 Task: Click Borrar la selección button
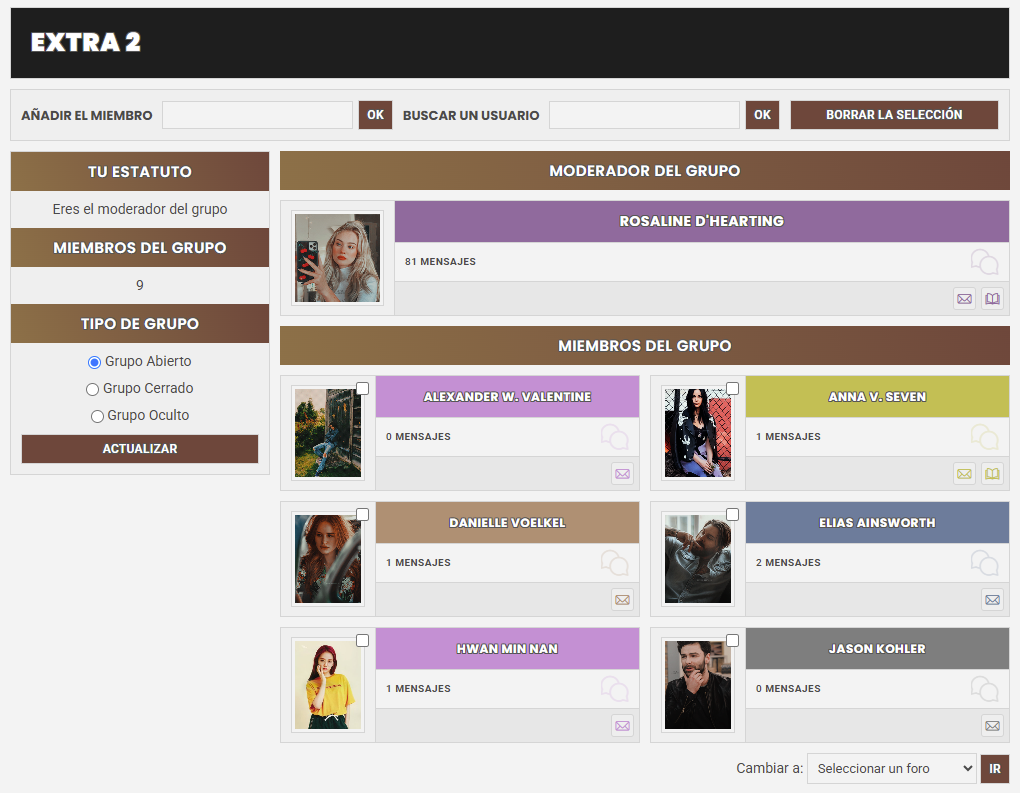click(x=894, y=115)
